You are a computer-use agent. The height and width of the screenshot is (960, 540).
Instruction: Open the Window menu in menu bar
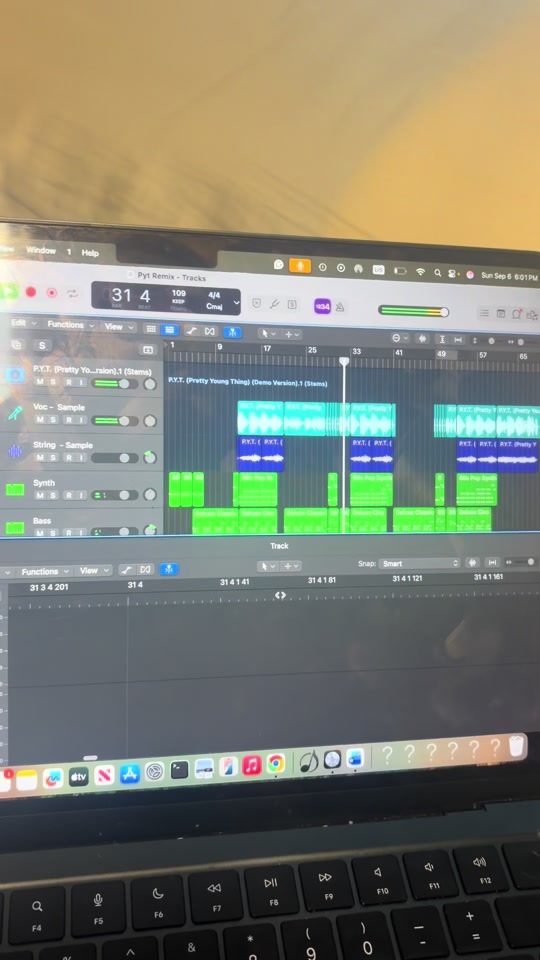[40, 250]
